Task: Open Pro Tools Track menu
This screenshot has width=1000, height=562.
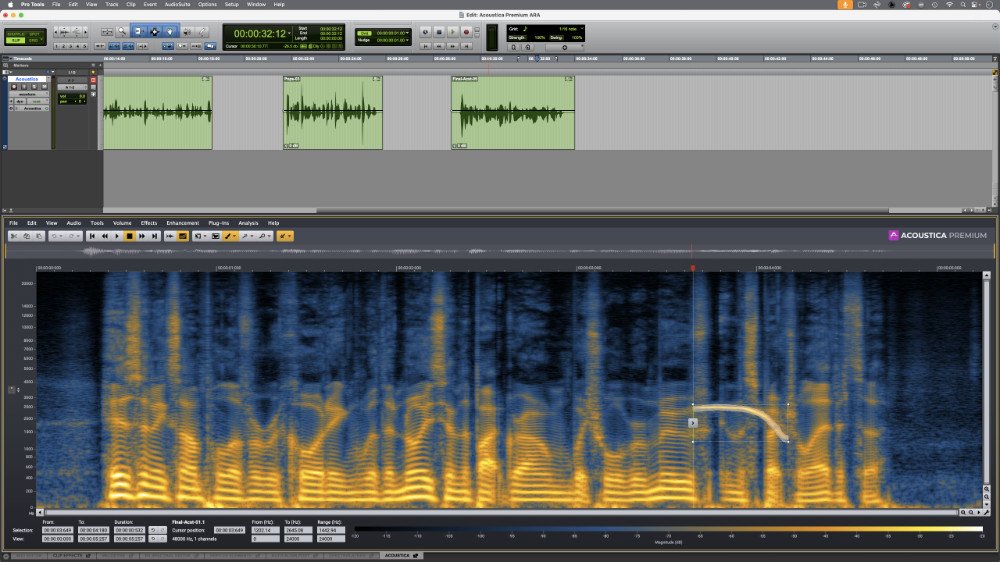Action: pyautogui.click(x=112, y=4)
